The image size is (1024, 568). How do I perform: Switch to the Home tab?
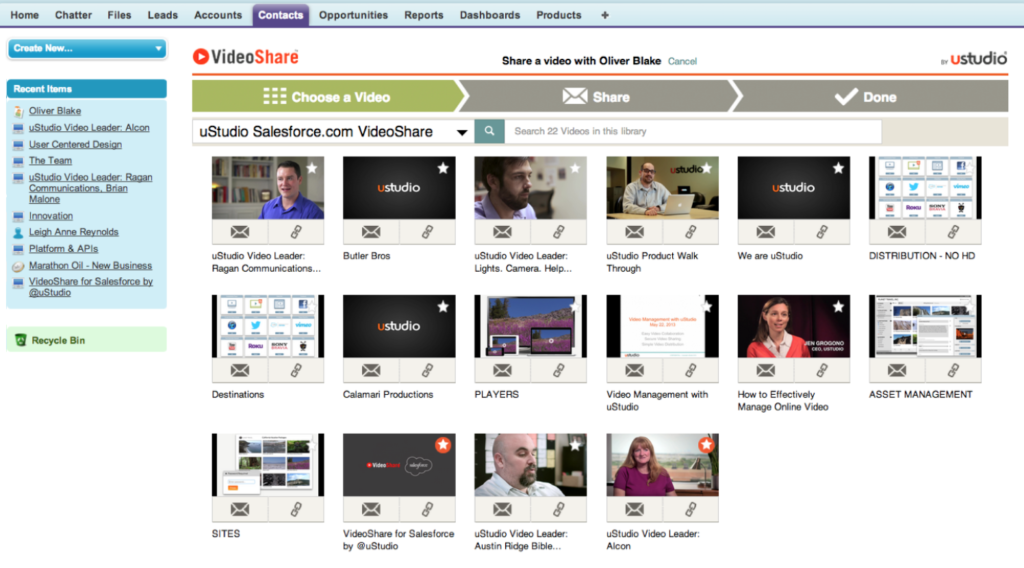25,15
